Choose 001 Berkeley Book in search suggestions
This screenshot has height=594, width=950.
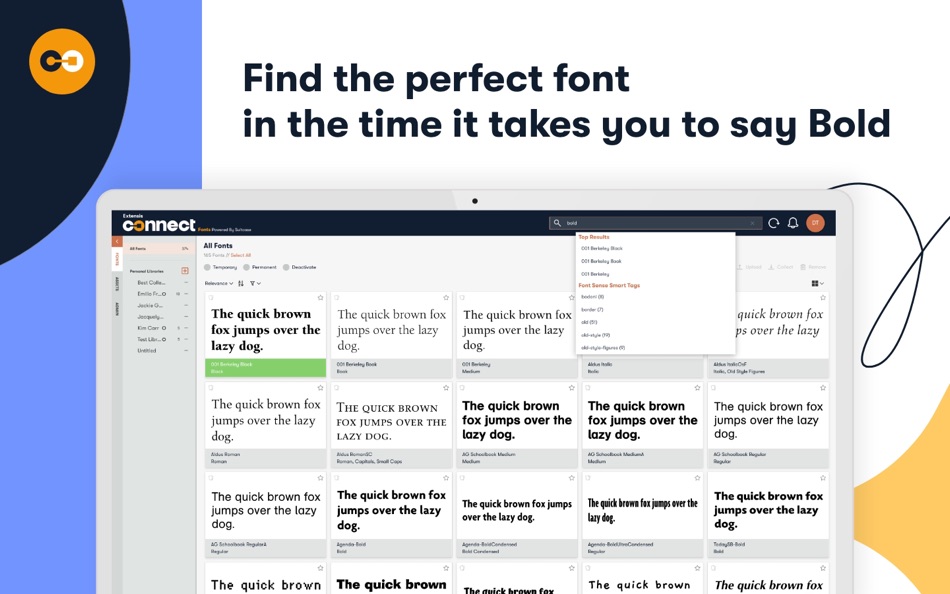pos(601,261)
